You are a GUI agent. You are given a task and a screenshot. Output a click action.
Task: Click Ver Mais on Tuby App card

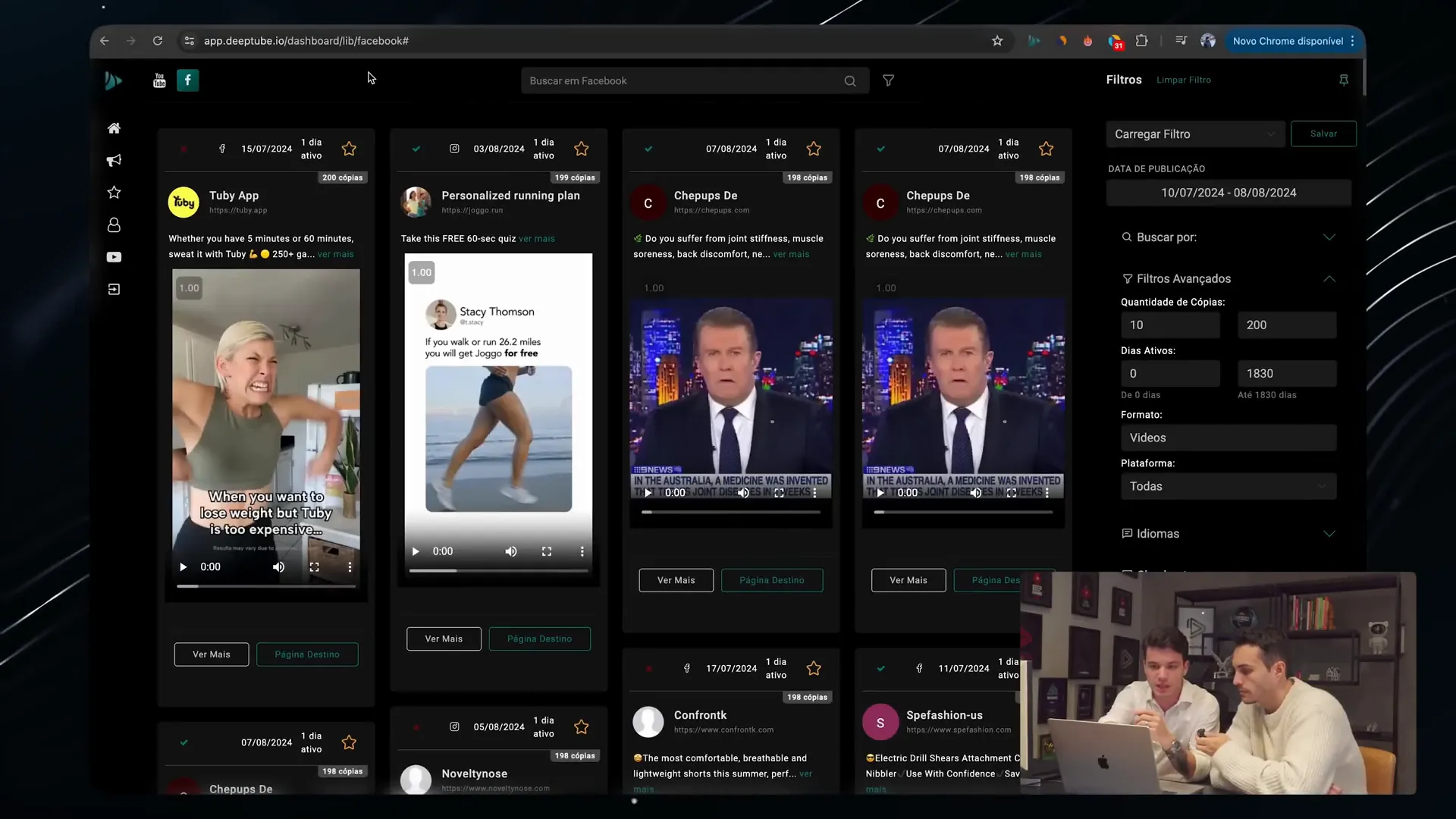[x=212, y=654]
